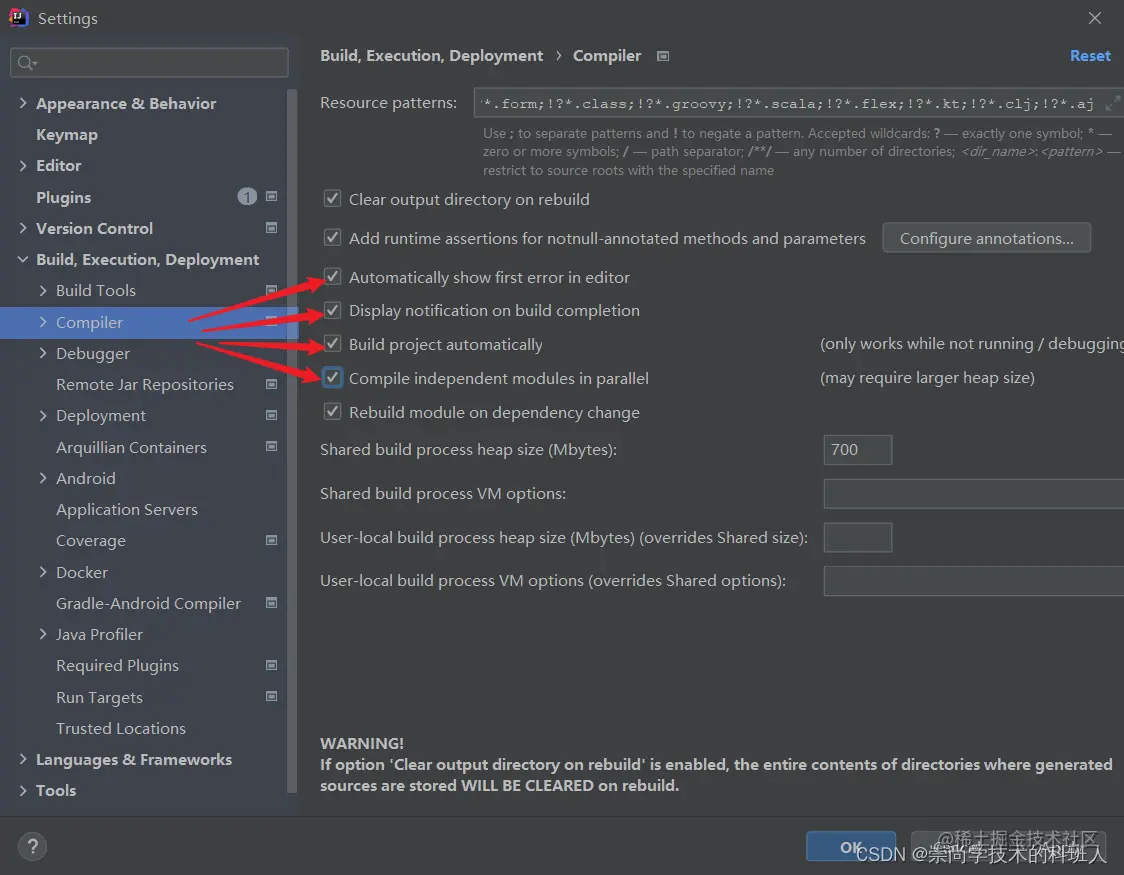
Task: Click project-level icon in Compiler breadcrumb header
Action: (x=663, y=56)
